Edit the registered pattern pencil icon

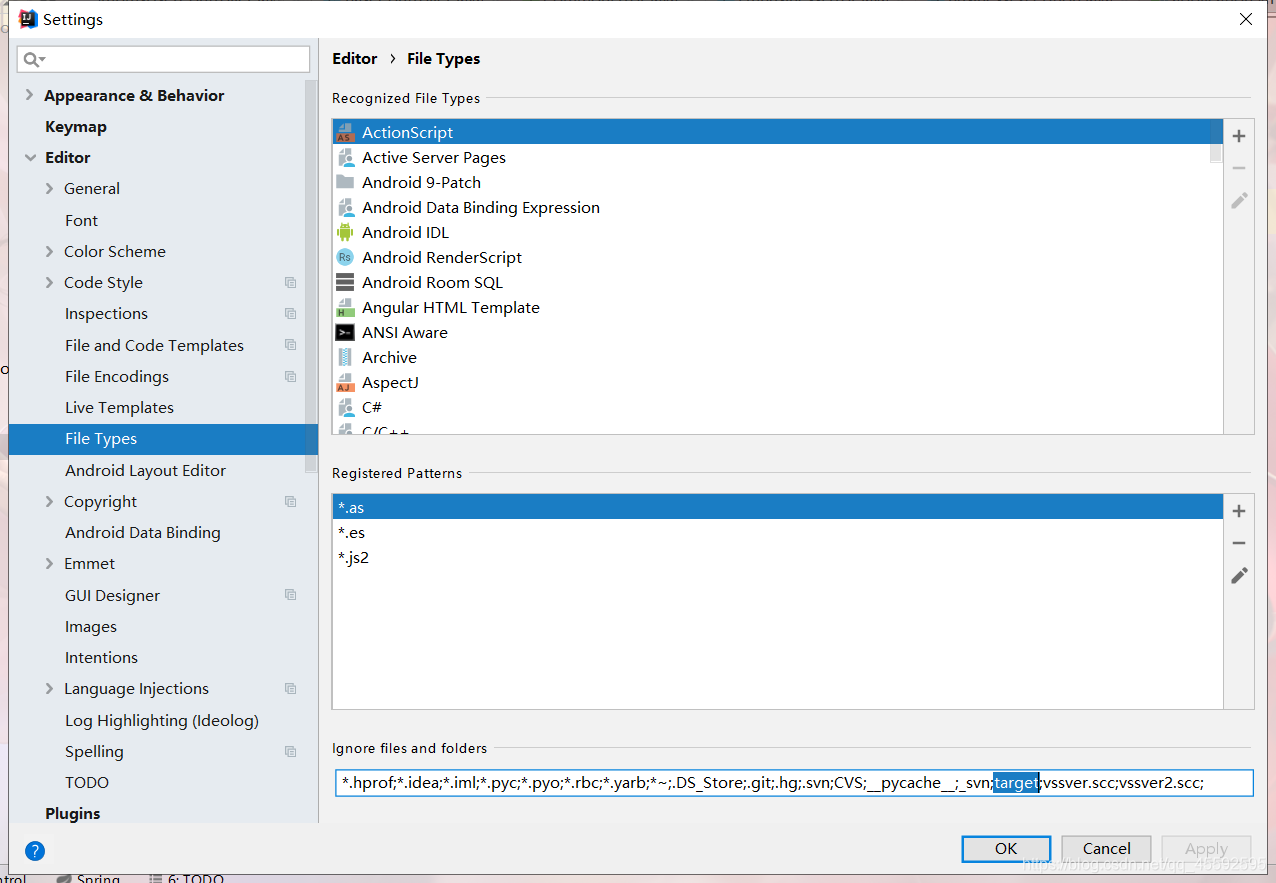click(1239, 575)
